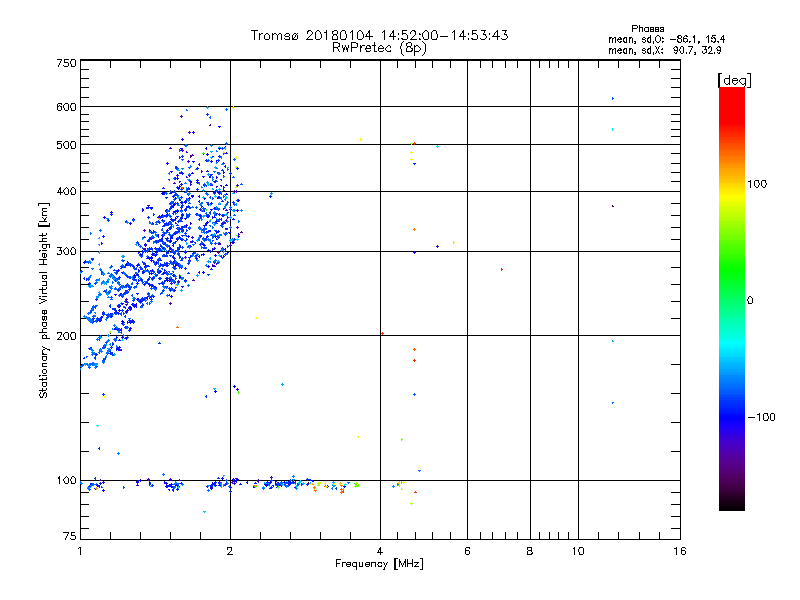The image size is (800, 600).
Task: Click the 'mean, sd,O: -86.1, 15.4' text
Action: 666,39
